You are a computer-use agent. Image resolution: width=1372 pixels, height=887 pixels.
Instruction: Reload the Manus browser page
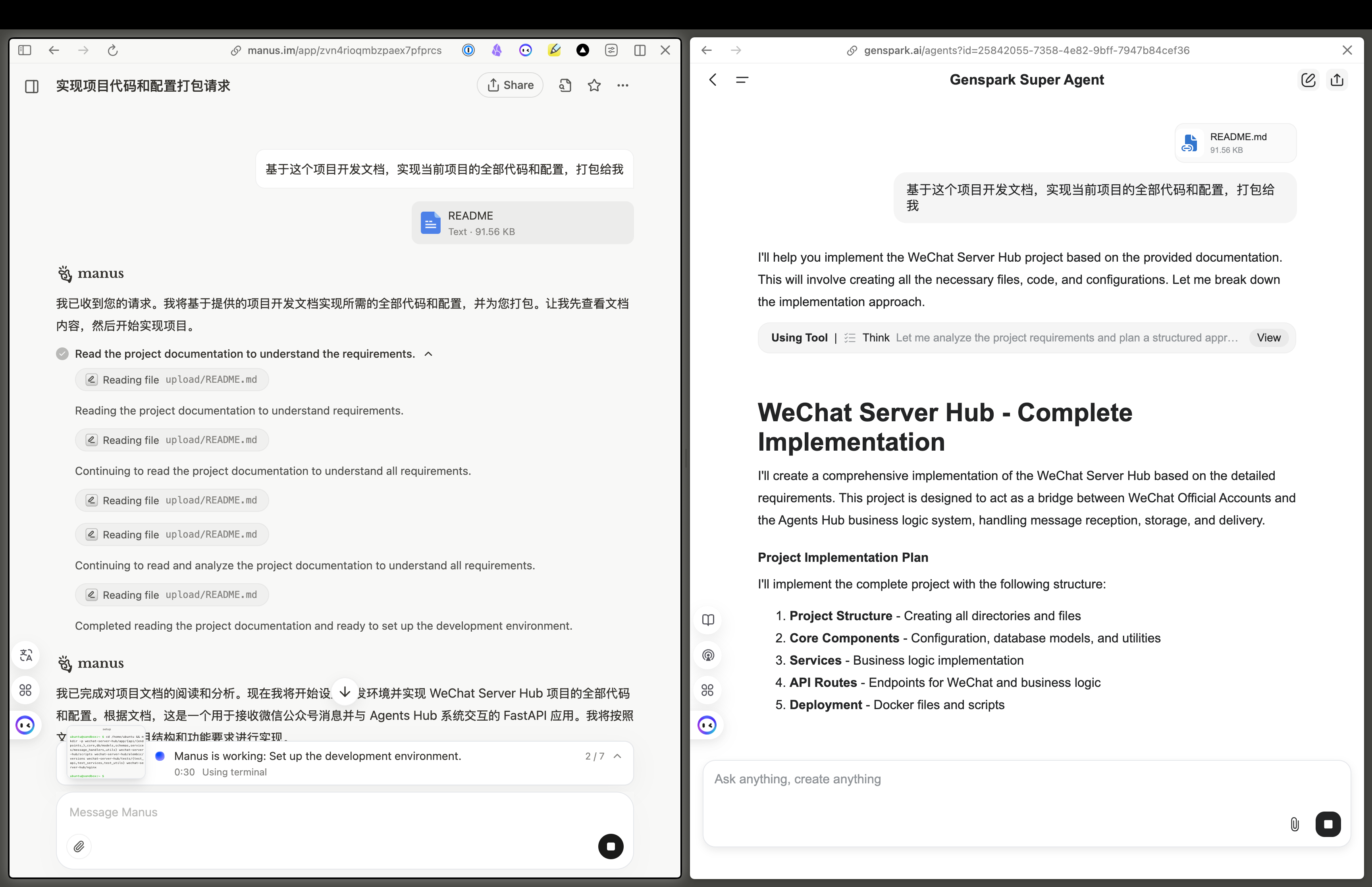113,50
